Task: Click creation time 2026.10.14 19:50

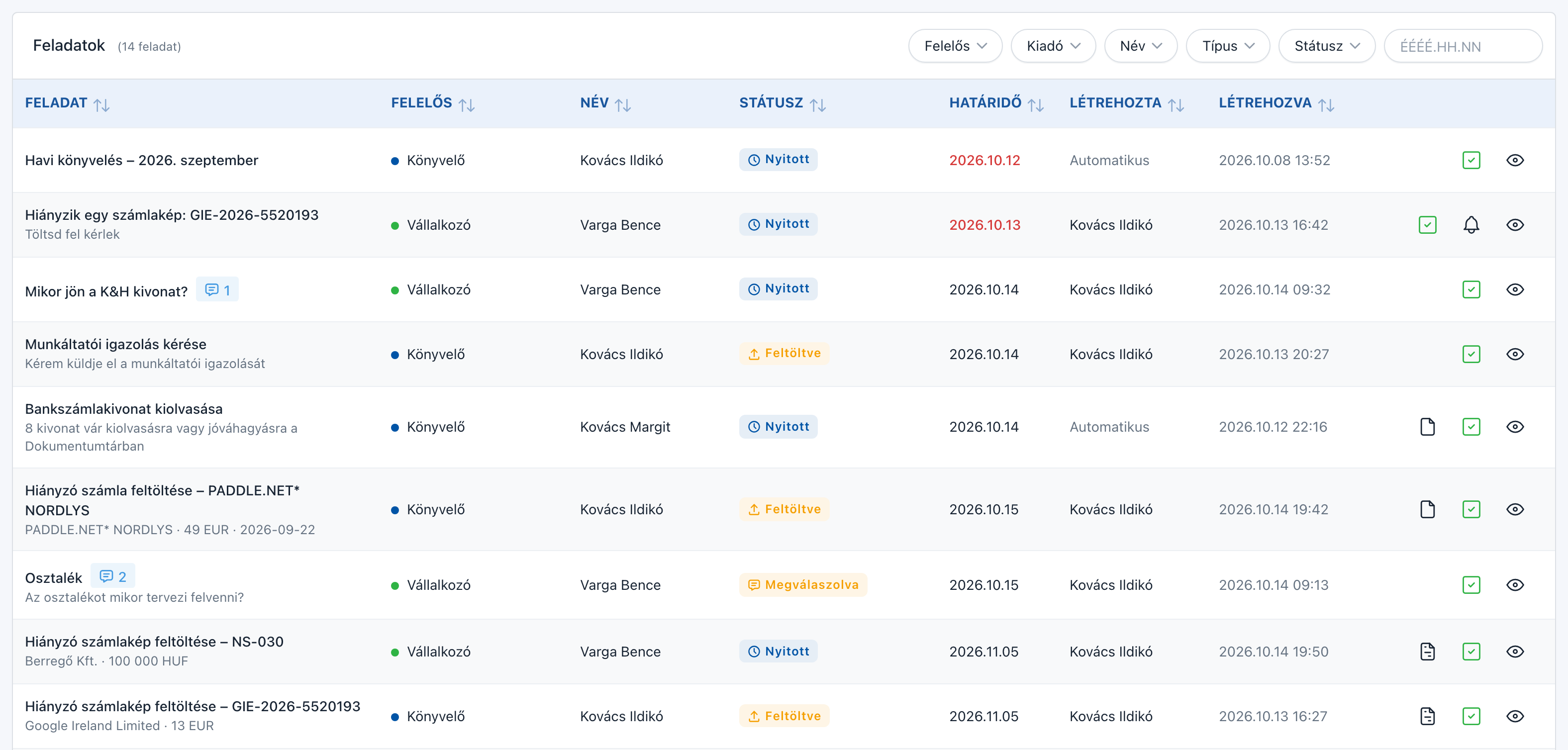Action: (1274, 652)
